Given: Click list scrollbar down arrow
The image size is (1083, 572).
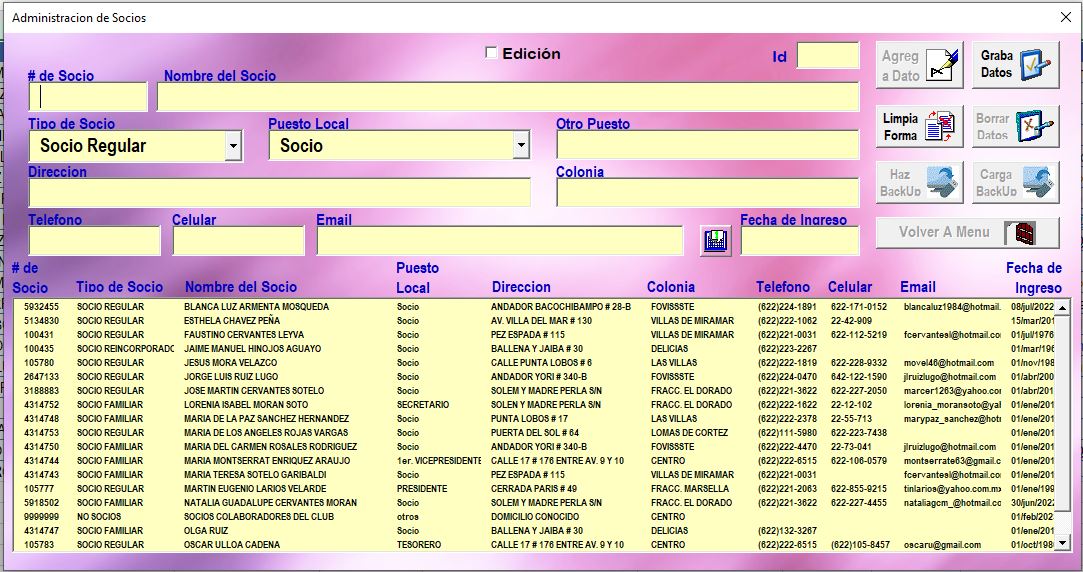Looking at the screenshot, I should [1062, 542].
